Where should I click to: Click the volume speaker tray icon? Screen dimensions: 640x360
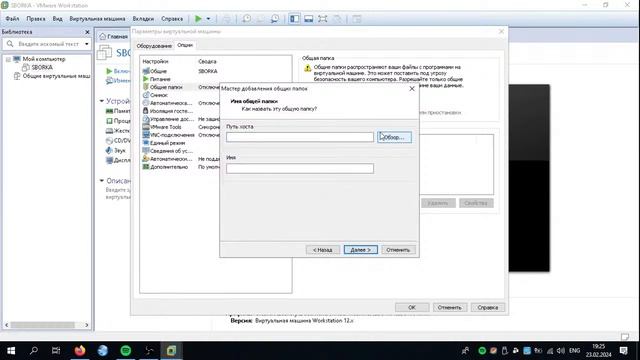[x=561, y=351]
